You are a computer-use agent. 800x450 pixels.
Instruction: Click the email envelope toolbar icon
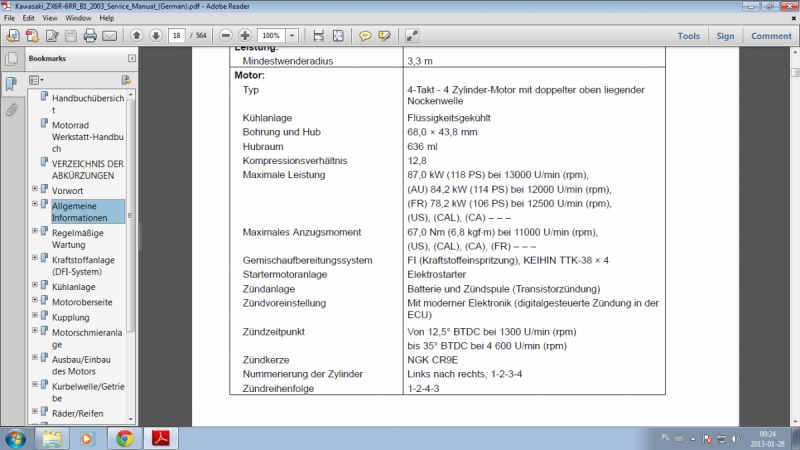pyautogui.click(x=110, y=36)
